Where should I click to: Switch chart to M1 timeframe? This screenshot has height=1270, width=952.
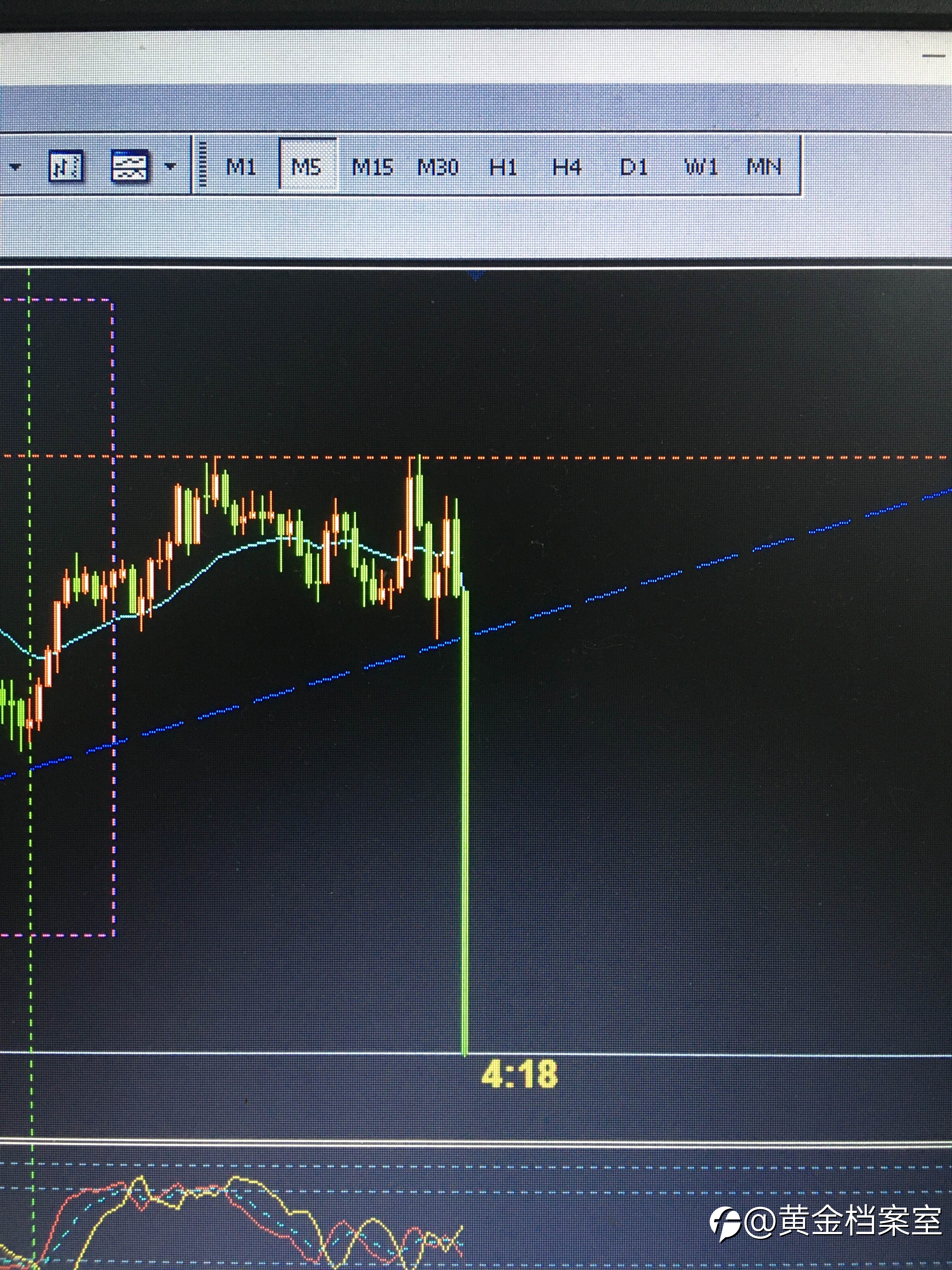click(241, 167)
